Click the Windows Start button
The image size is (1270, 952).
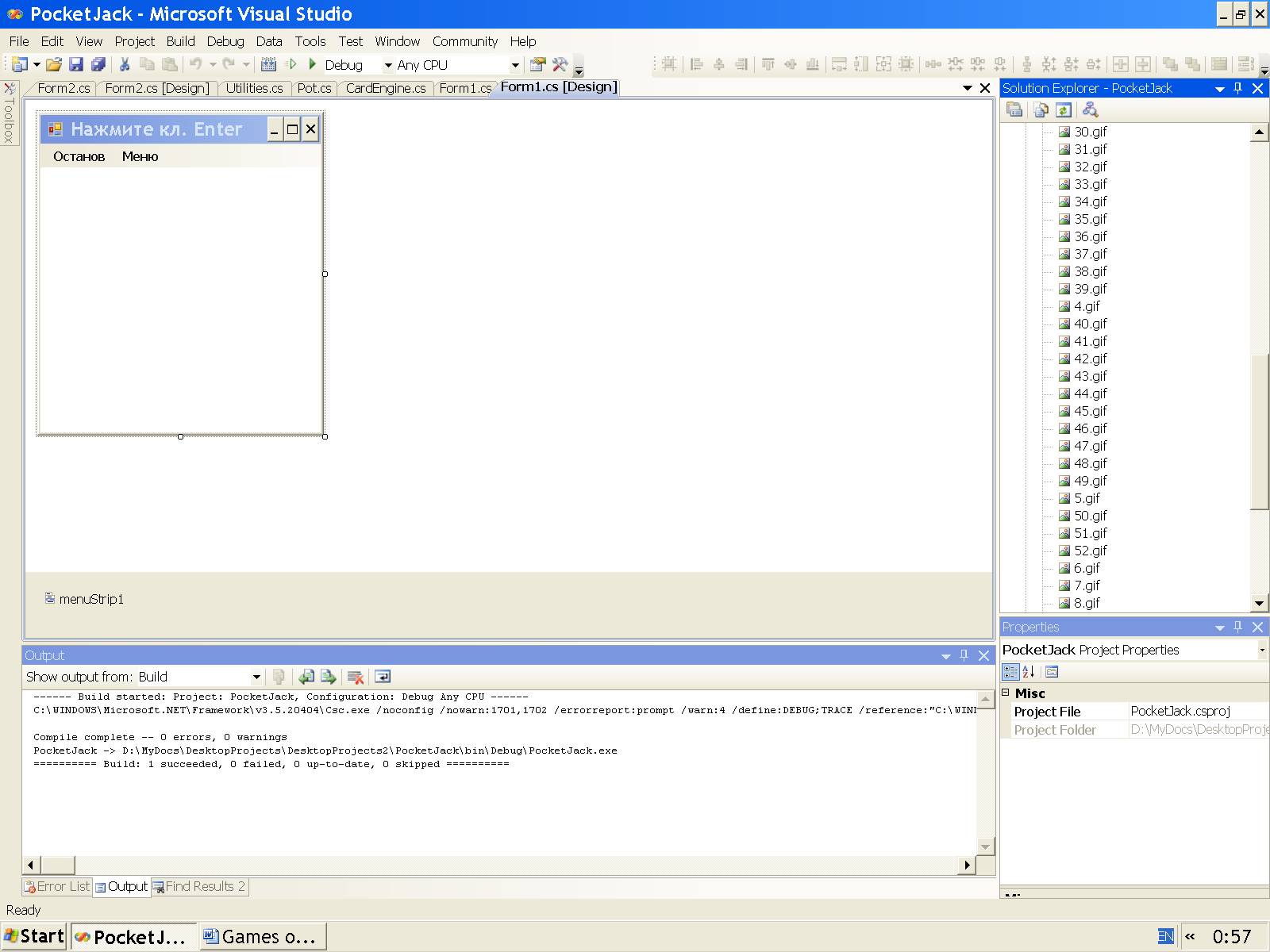click(34, 936)
